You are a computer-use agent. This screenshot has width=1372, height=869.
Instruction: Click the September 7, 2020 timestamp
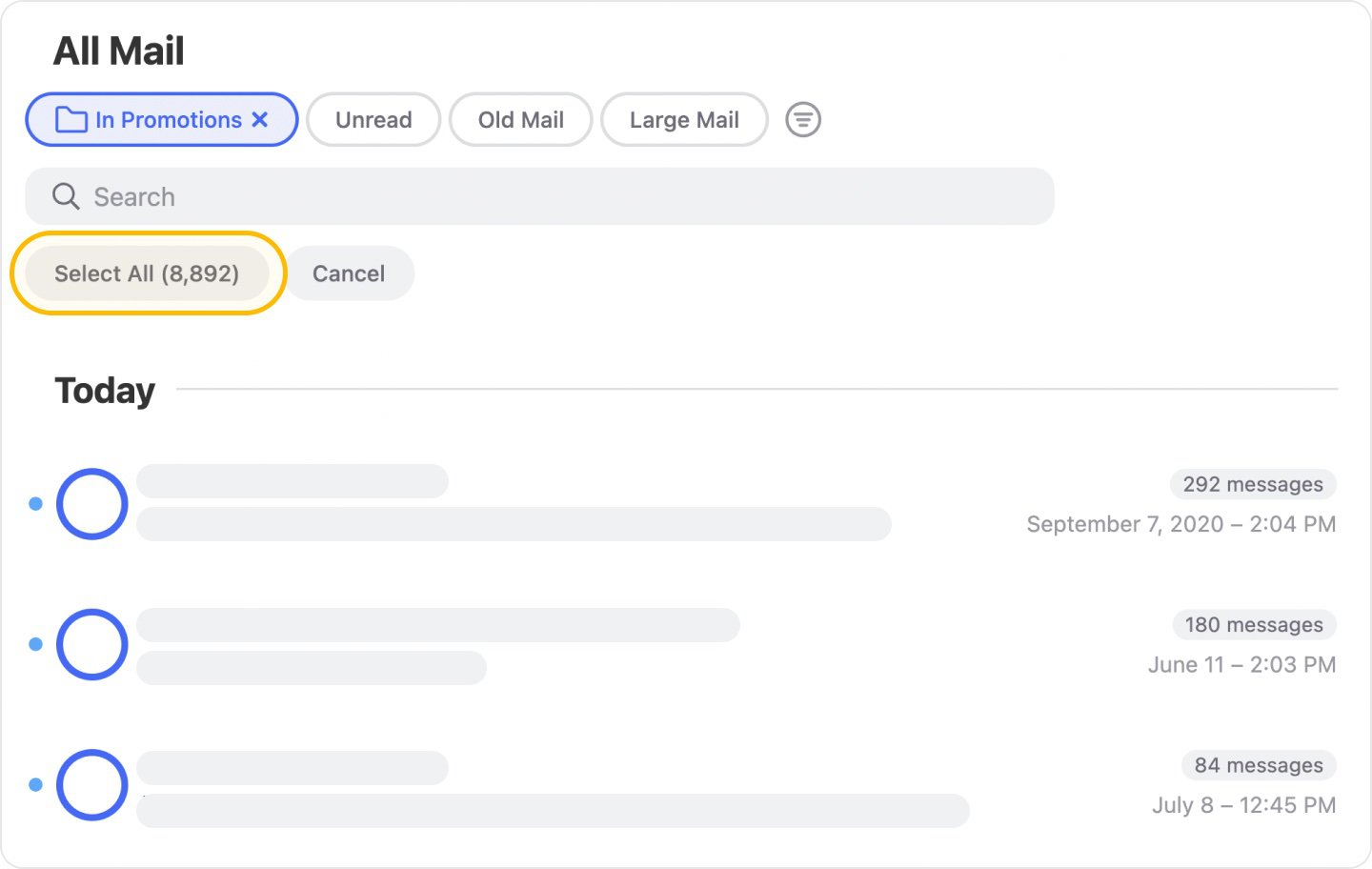(x=1180, y=523)
